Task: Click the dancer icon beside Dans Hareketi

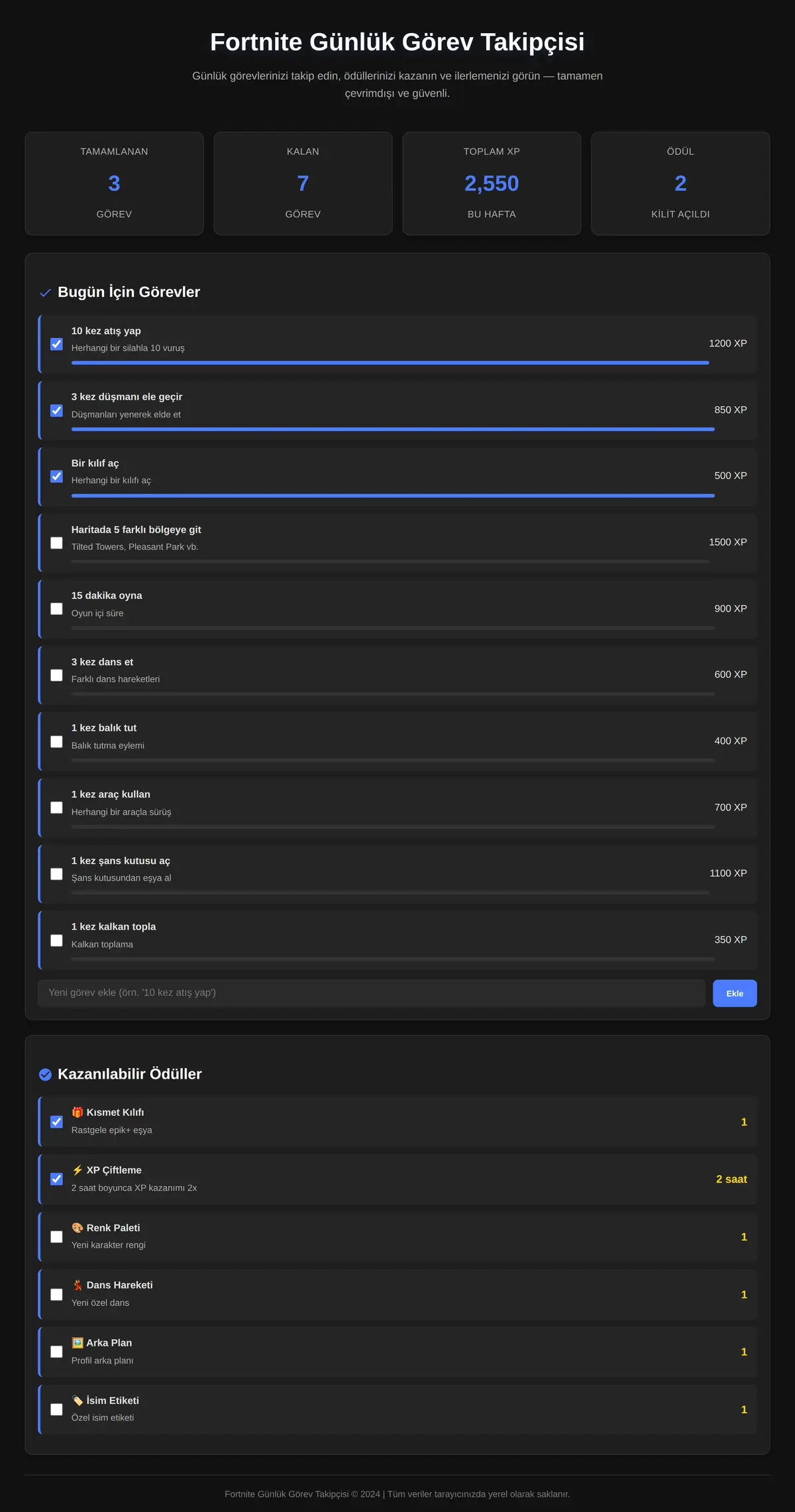Action: 78,1285
